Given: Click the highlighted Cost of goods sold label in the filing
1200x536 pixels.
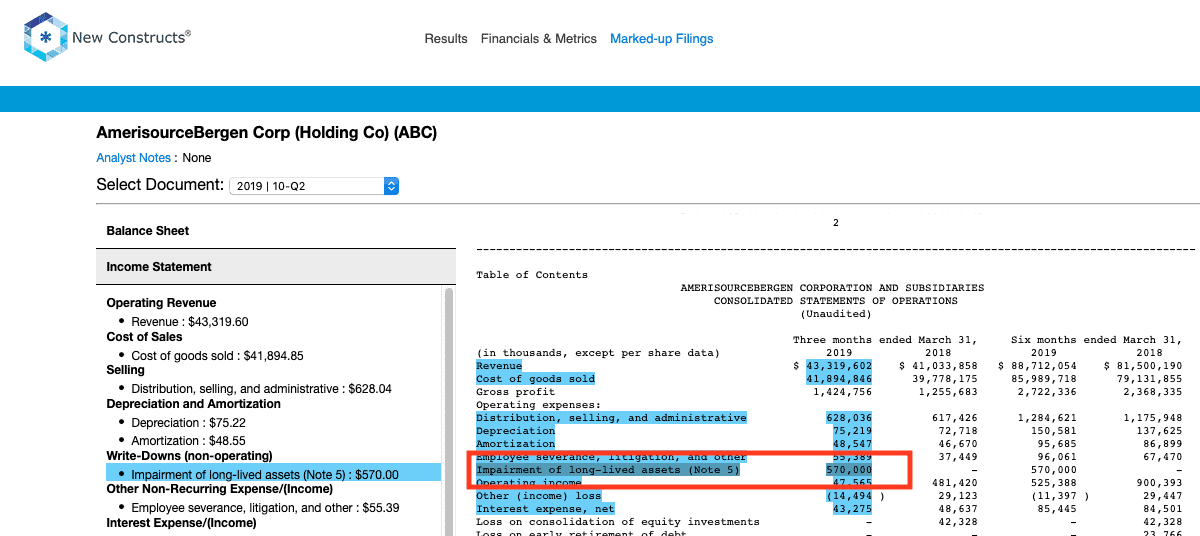Looking at the screenshot, I should [535, 379].
